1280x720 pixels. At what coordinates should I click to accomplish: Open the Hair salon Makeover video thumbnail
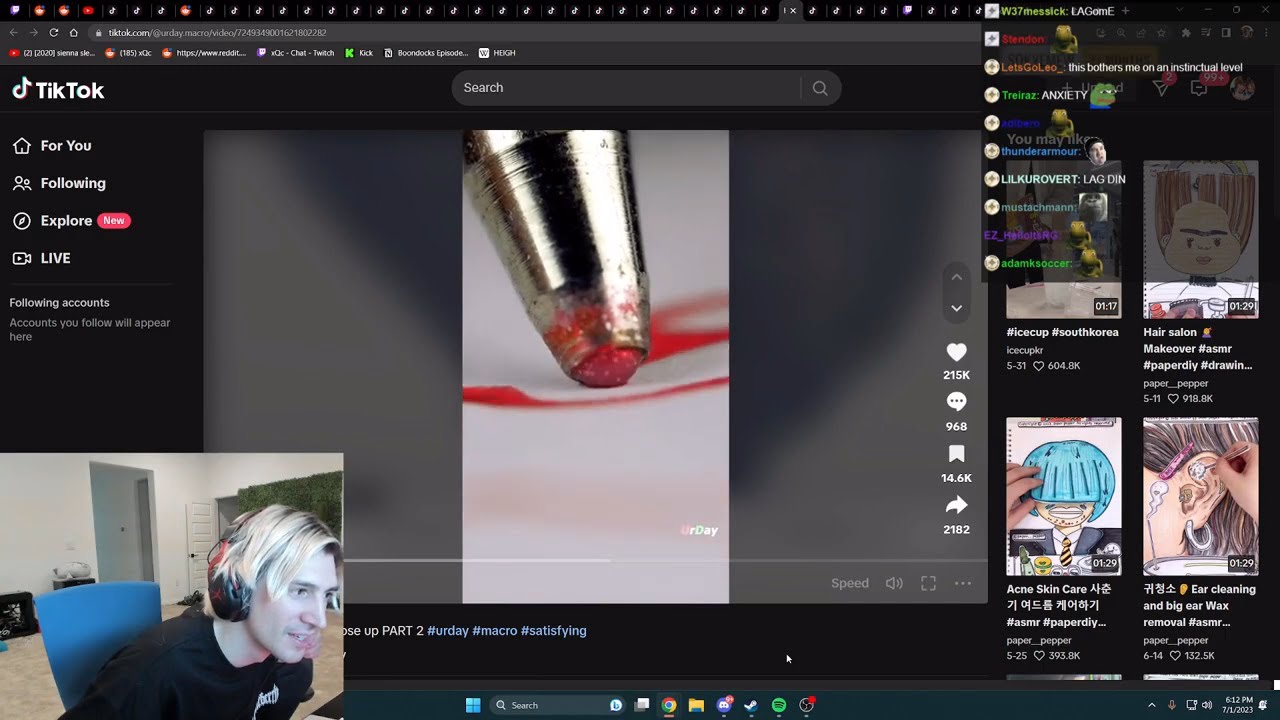pyautogui.click(x=1200, y=240)
